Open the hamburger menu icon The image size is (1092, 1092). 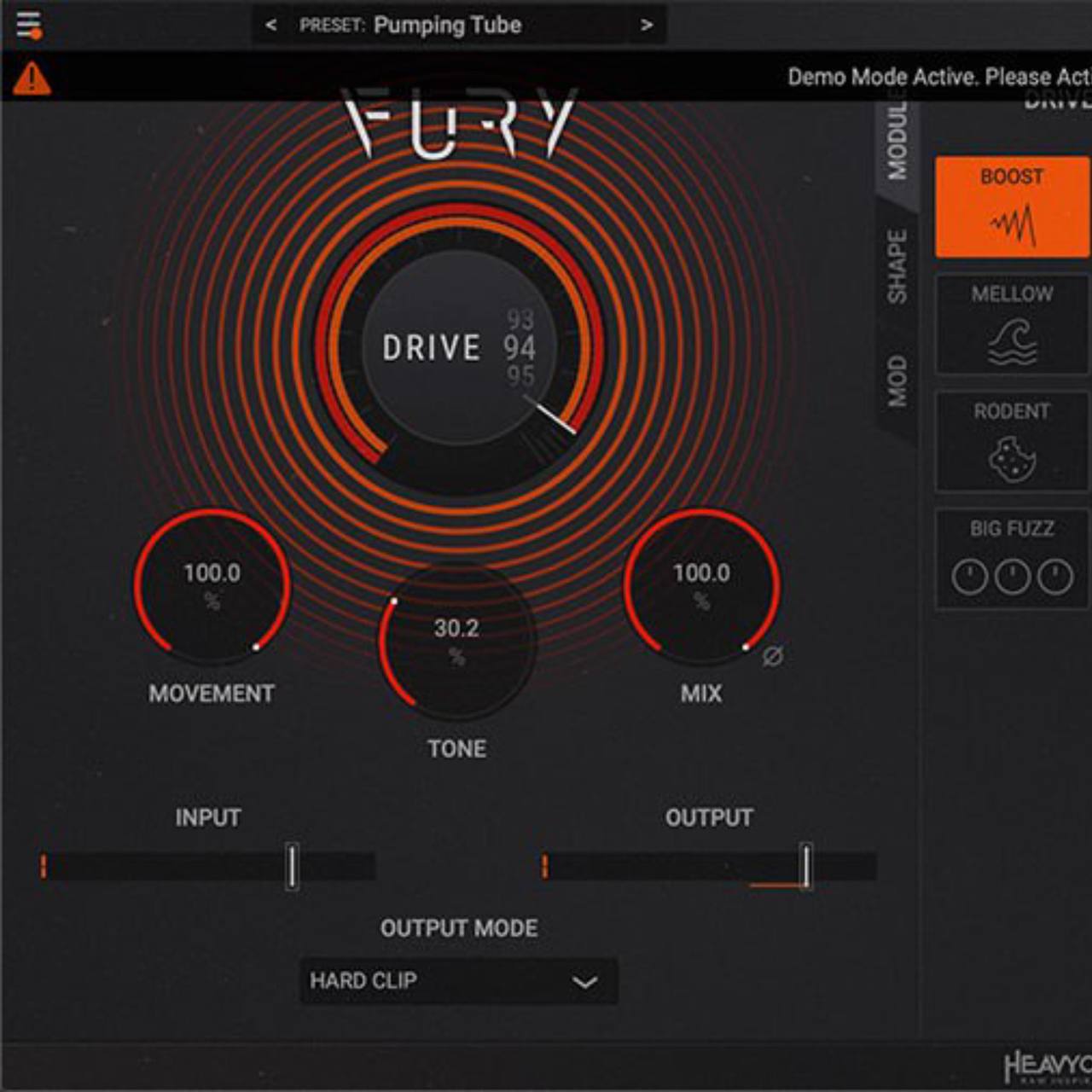point(29,25)
